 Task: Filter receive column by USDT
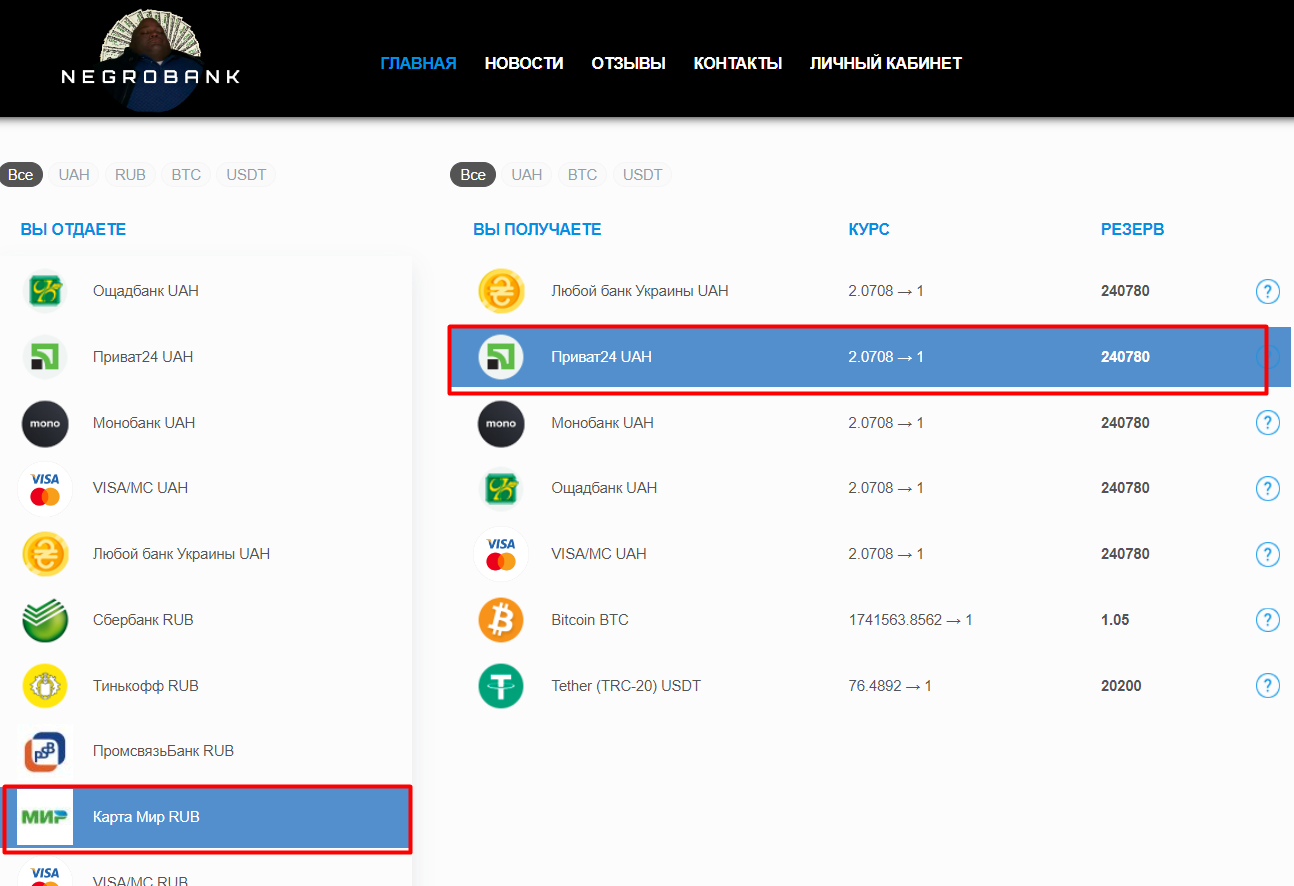point(643,175)
